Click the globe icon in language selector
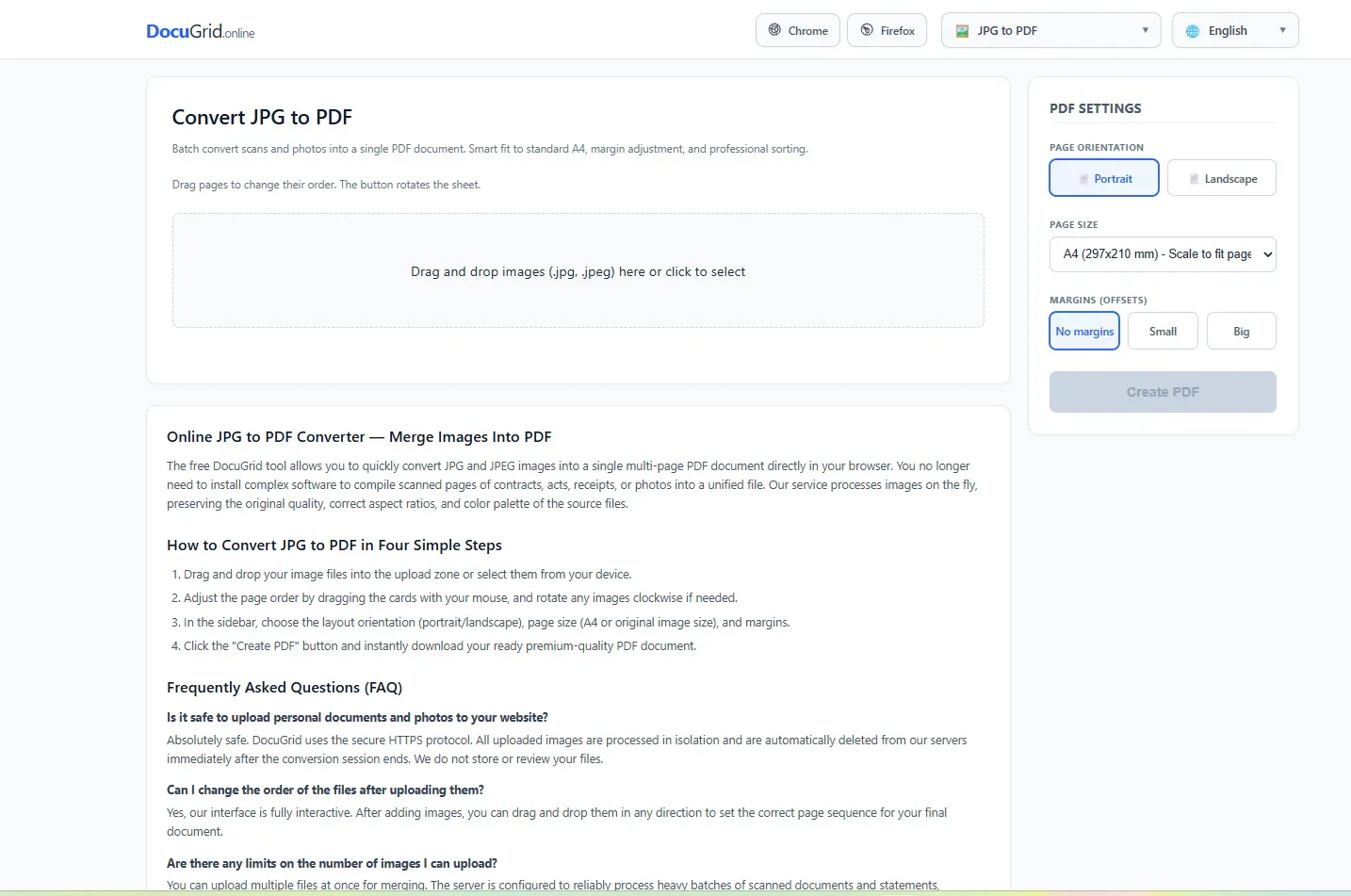This screenshot has width=1351, height=896. click(x=1192, y=31)
